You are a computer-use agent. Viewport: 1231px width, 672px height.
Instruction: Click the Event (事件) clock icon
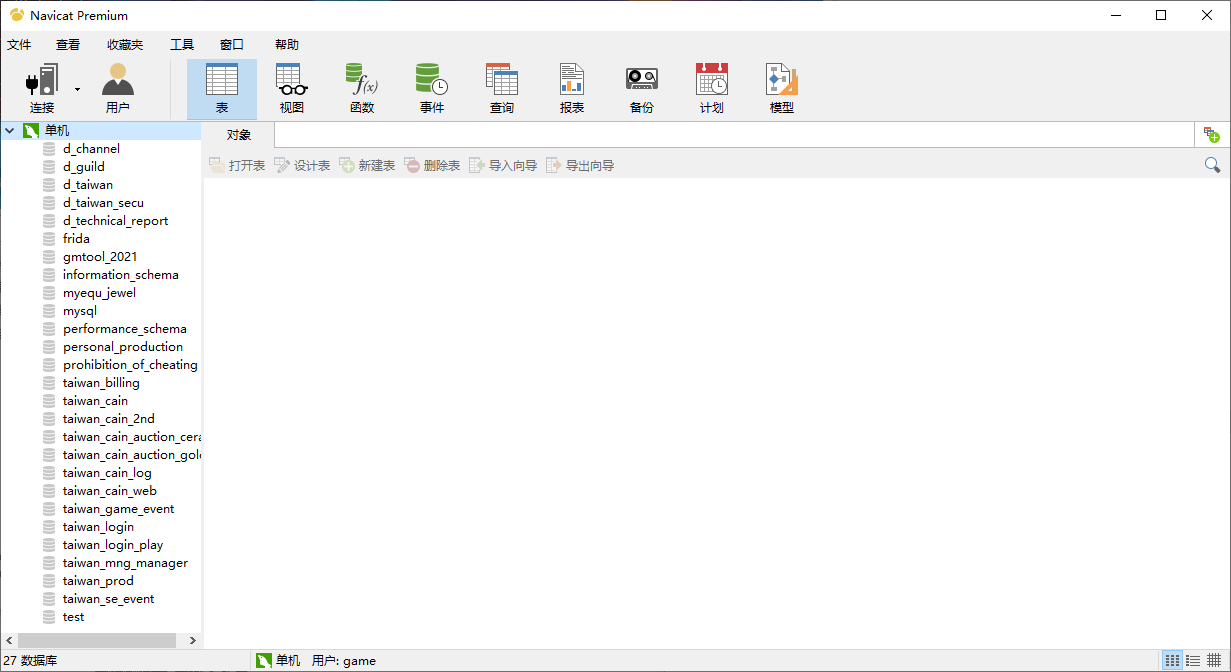point(431,88)
